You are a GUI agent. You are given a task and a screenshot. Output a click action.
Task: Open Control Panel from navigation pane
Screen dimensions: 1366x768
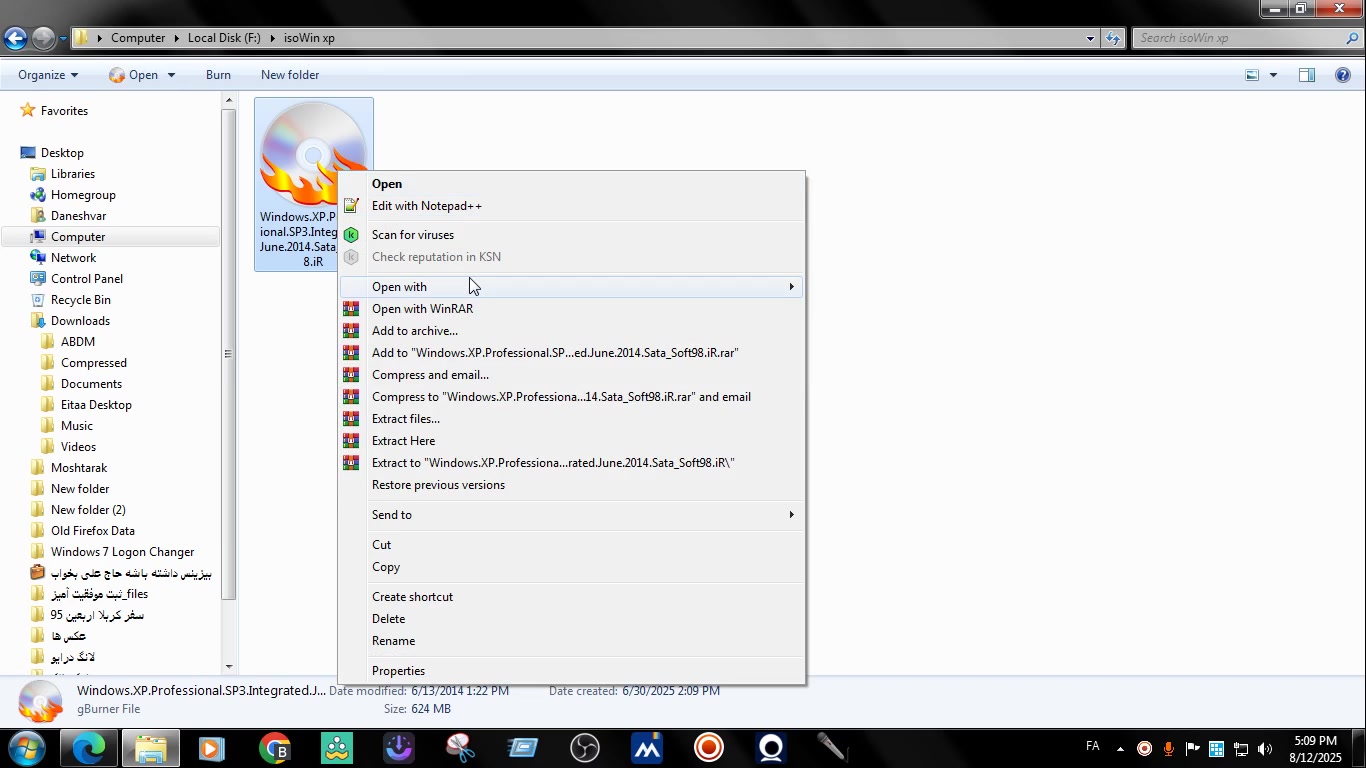pos(87,279)
